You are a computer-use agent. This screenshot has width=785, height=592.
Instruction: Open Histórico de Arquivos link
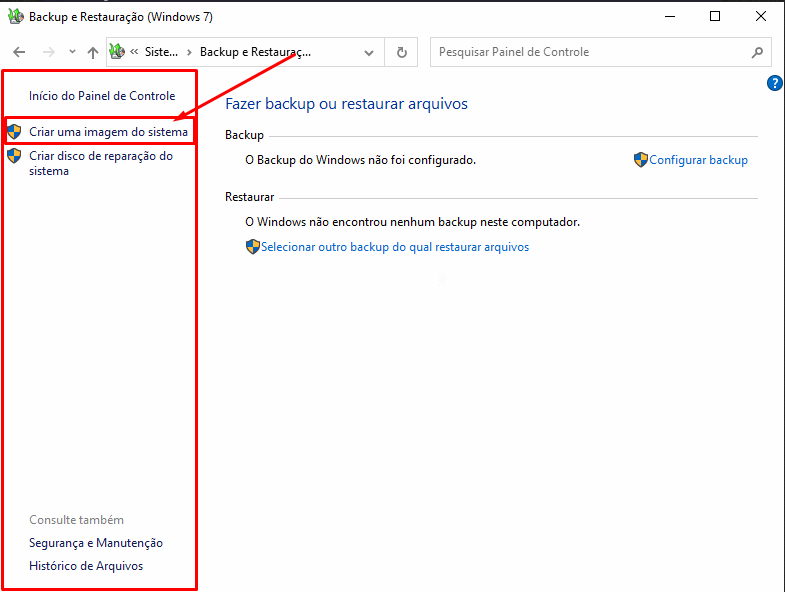[x=86, y=566]
